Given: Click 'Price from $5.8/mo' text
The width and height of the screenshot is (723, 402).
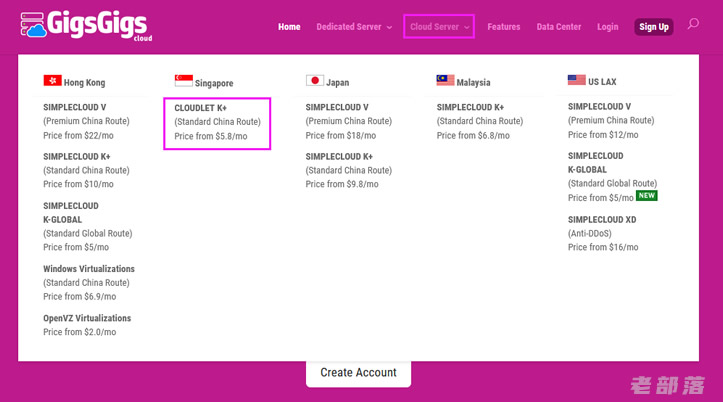Looking at the screenshot, I should click(211, 136).
